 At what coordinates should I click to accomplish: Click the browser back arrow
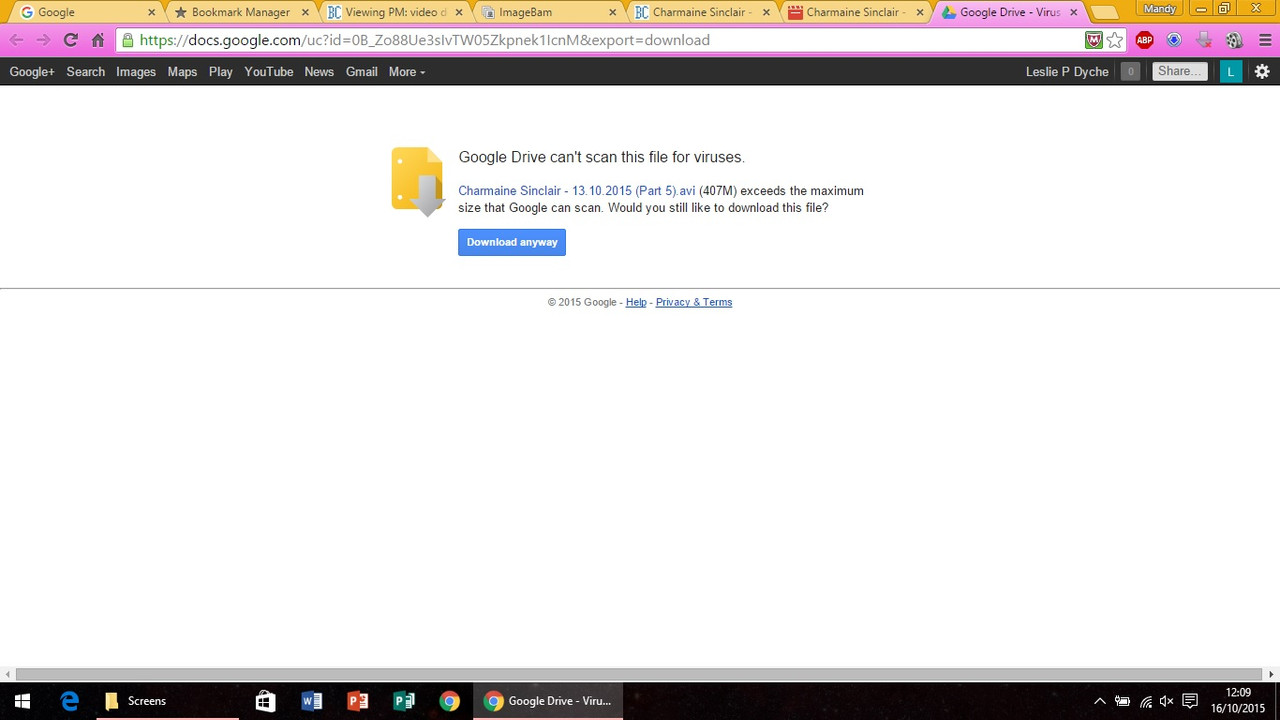[16, 40]
